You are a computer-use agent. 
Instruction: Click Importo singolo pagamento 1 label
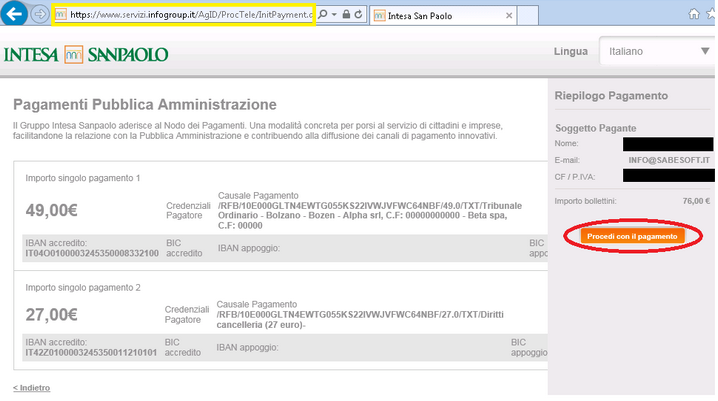pos(83,178)
